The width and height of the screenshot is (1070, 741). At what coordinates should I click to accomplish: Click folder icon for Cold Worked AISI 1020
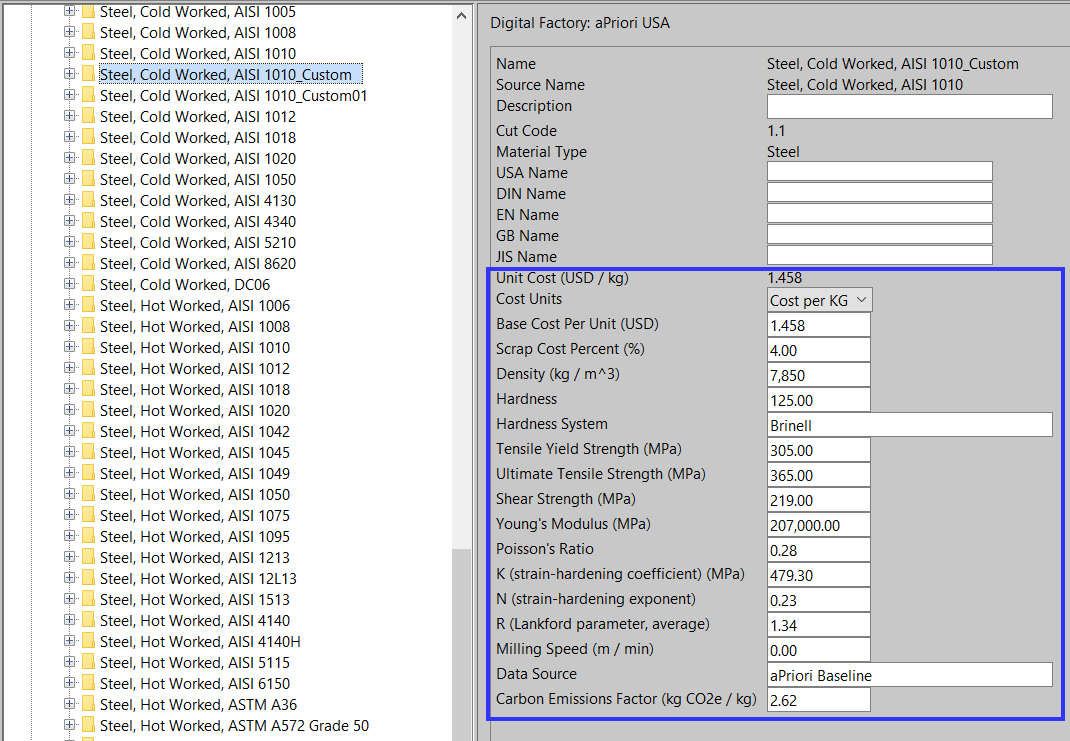click(88, 158)
